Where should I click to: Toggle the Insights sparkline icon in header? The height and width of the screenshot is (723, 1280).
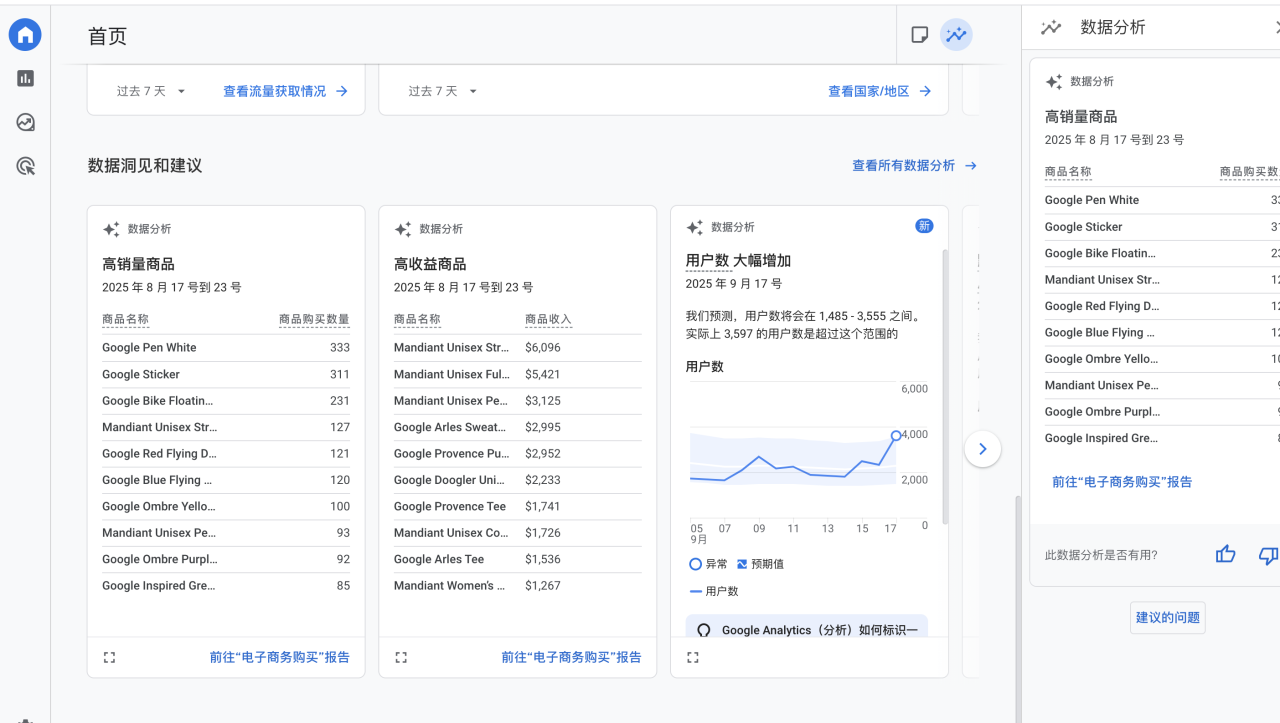coord(956,35)
